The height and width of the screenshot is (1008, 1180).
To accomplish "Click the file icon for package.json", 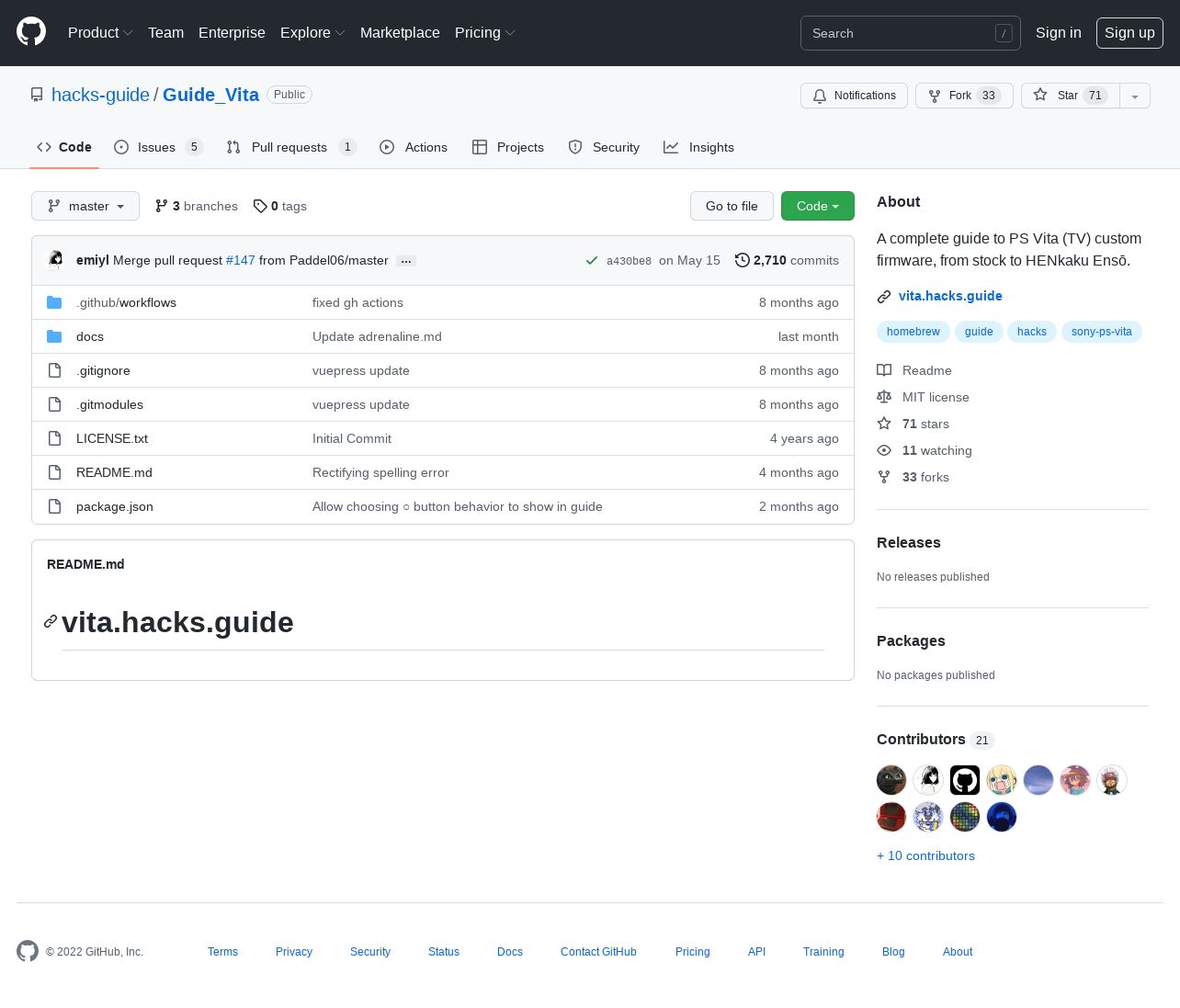I will 54,506.
